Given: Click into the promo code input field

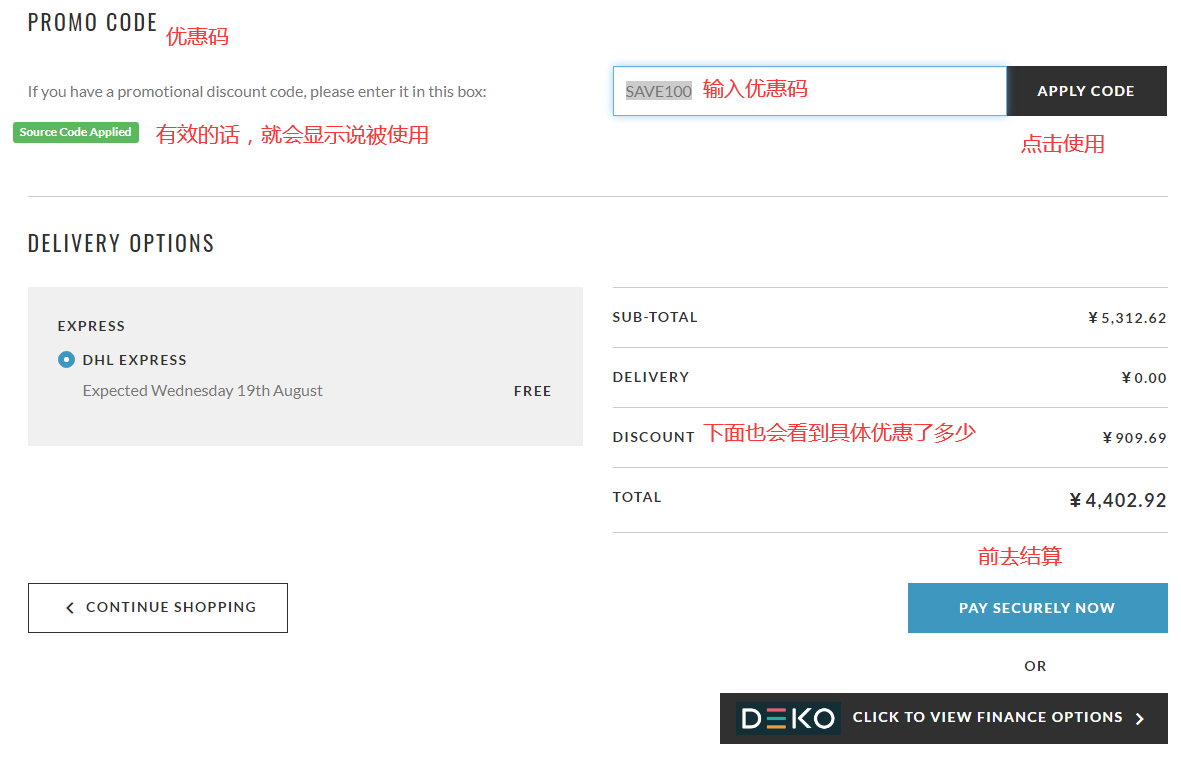Looking at the screenshot, I should 850,91.
